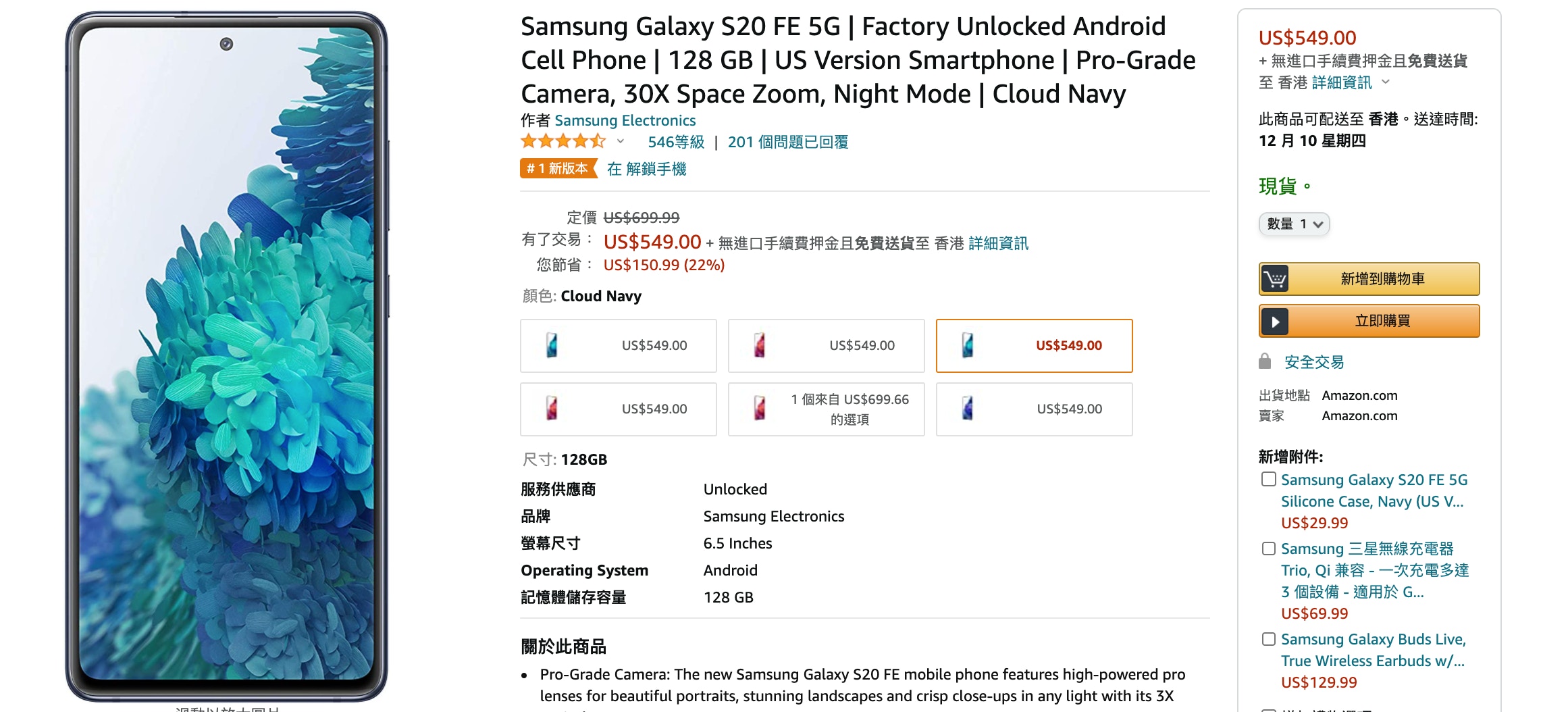
Task: Click the padlock icon beside 安全交易
Action: (x=1265, y=361)
